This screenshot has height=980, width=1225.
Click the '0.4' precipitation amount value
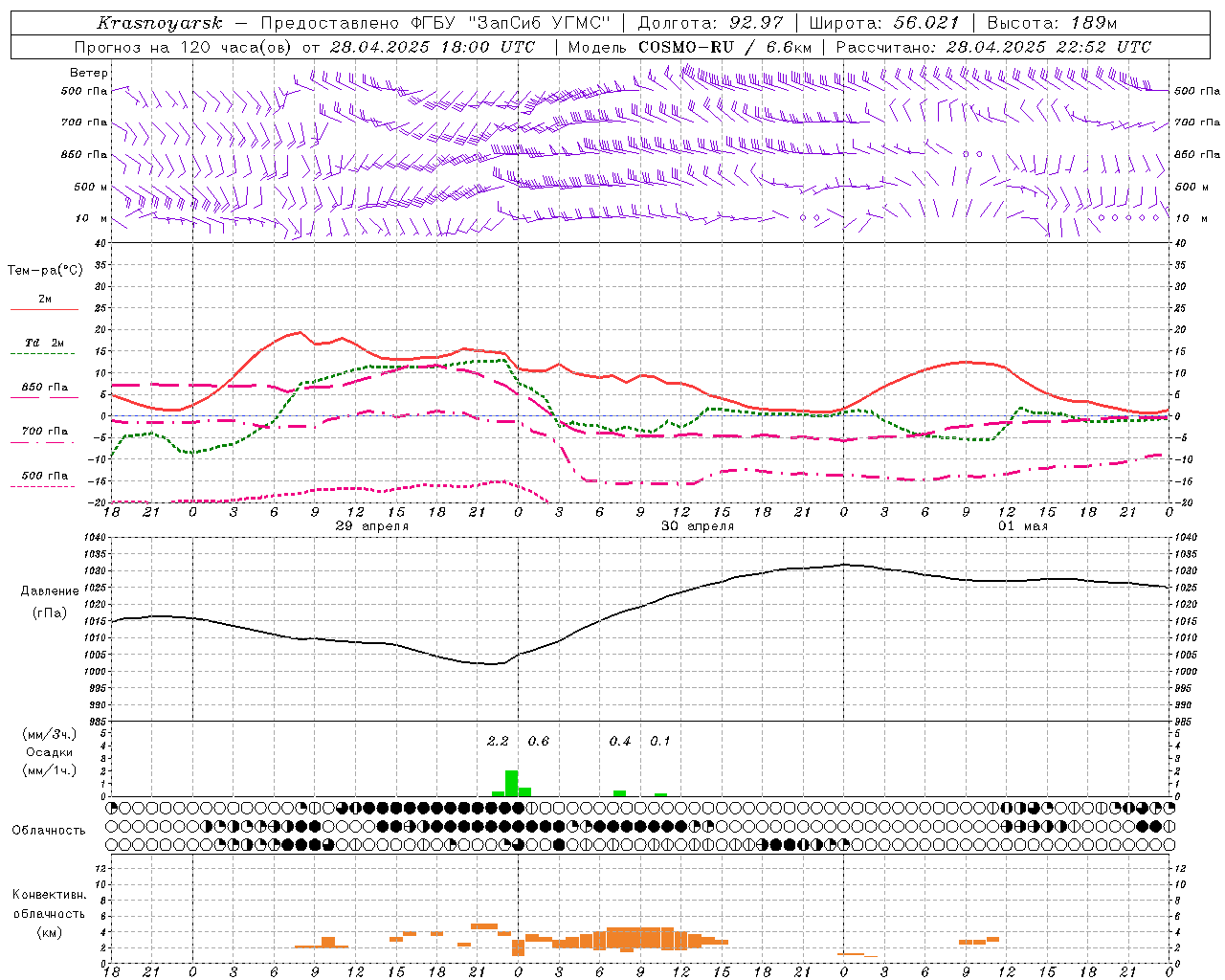pyautogui.click(x=620, y=742)
